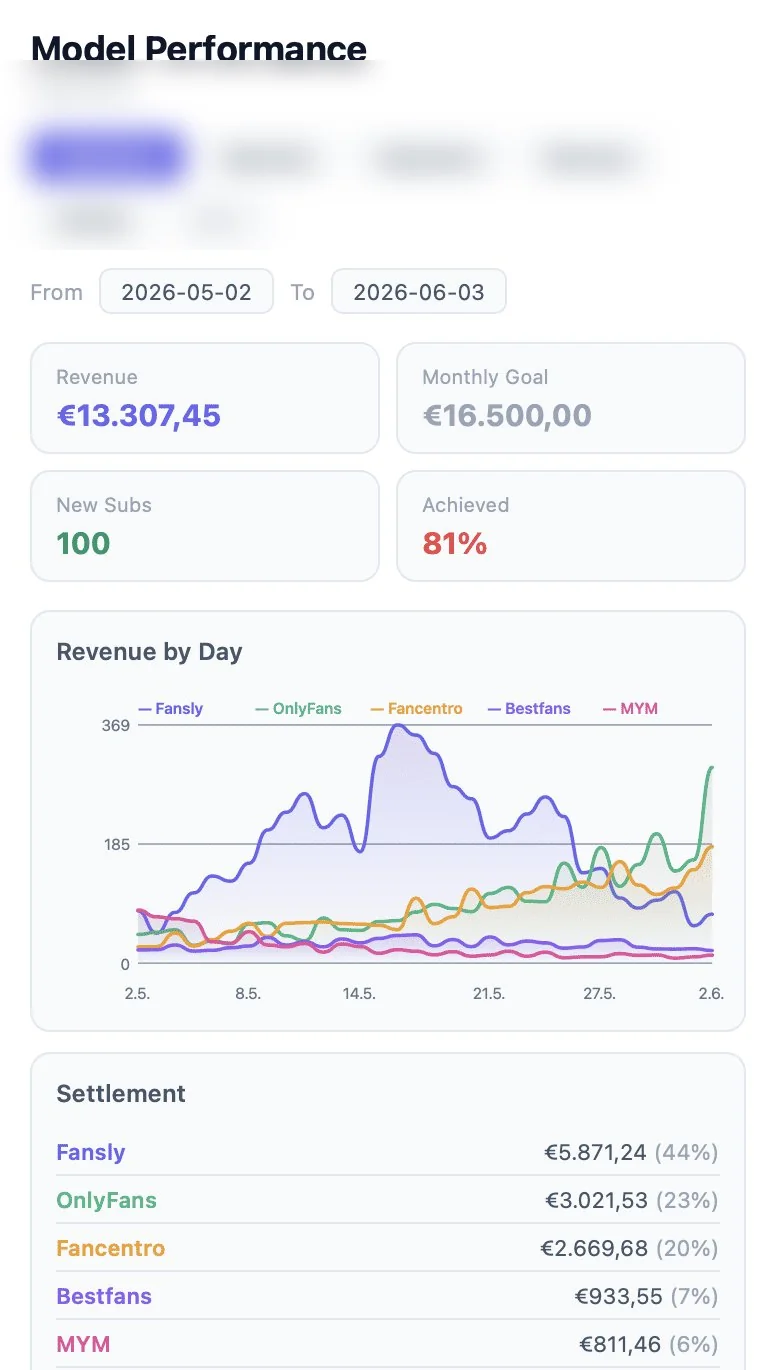Toggle Fansly series in chart legend
The image size is (770, 1370).
(x=171, y=709)
